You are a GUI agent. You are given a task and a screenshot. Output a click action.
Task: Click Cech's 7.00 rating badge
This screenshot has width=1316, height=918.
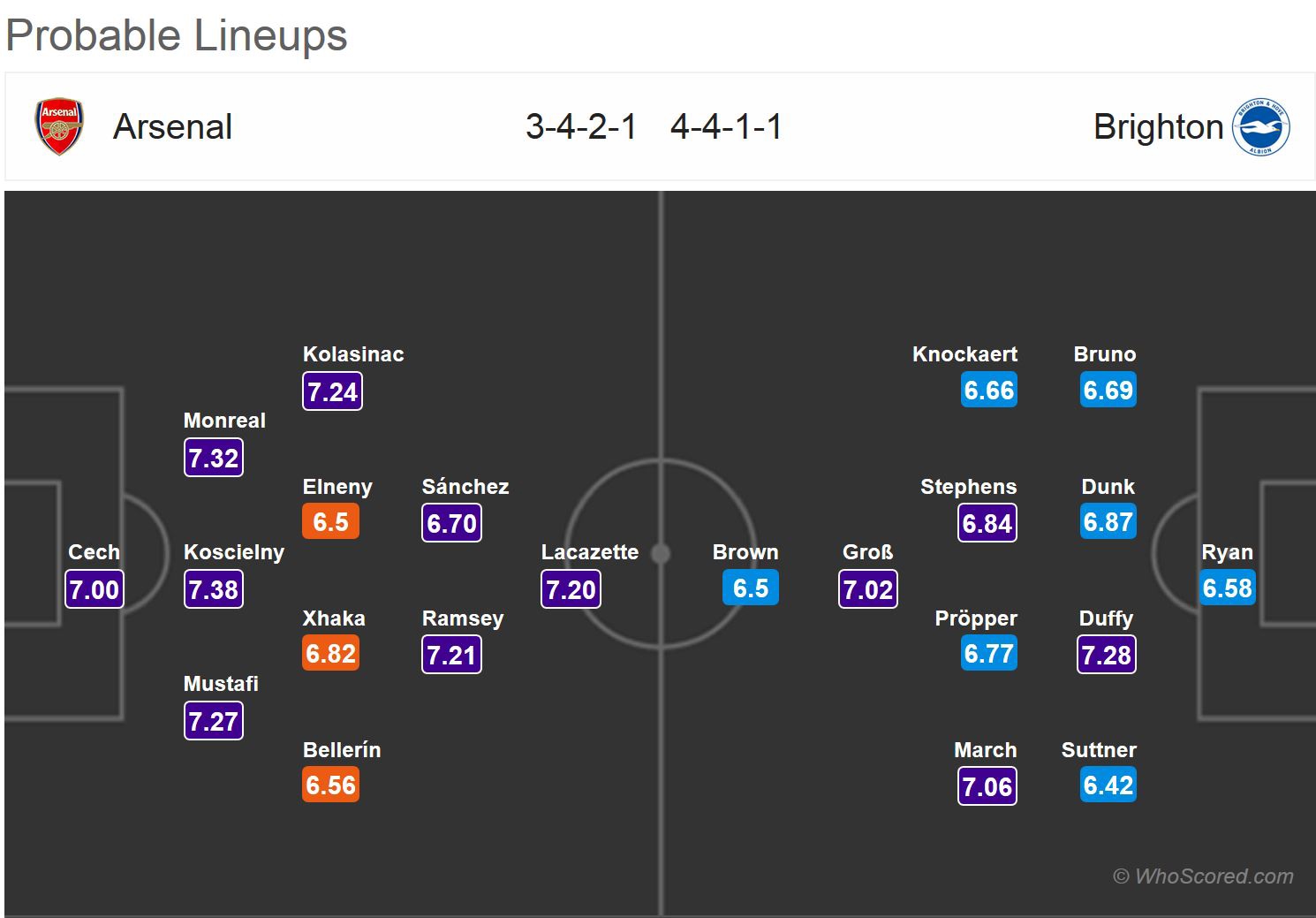(x=95, y=589)
